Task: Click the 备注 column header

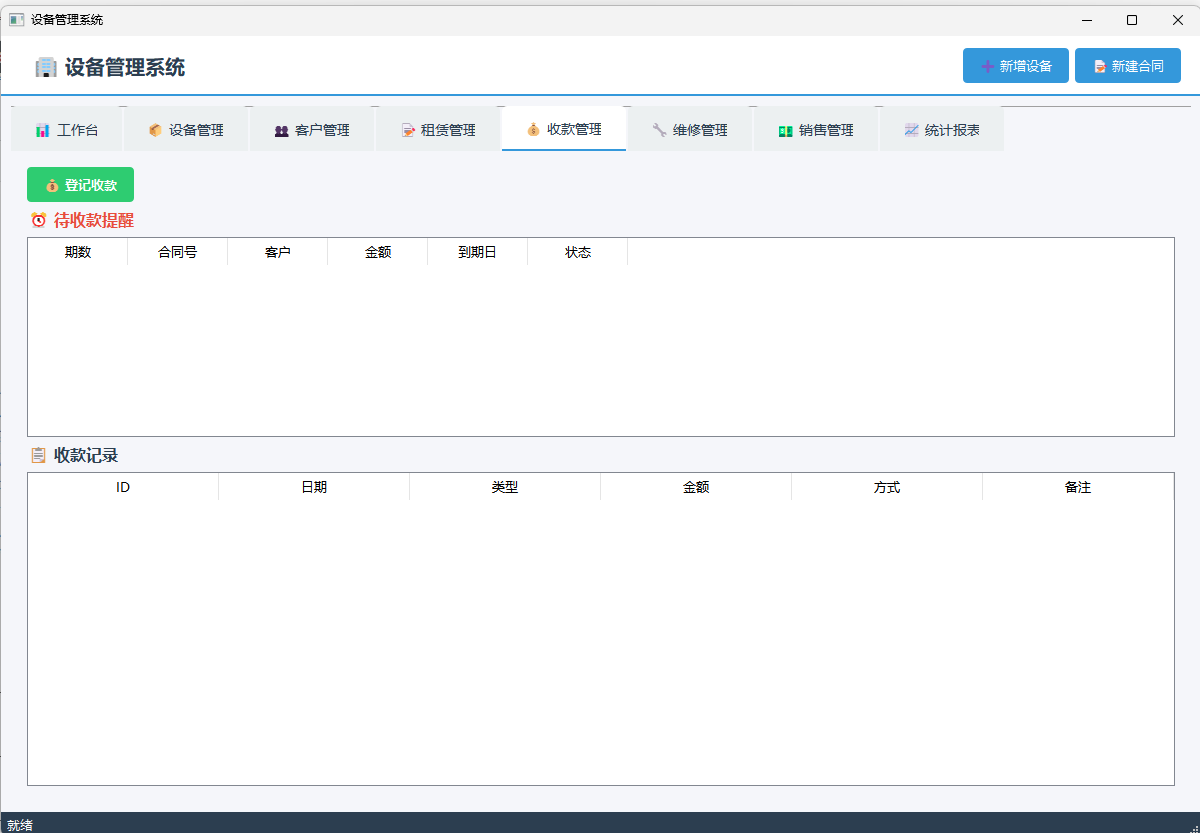Action: [x=1077, y=487]
